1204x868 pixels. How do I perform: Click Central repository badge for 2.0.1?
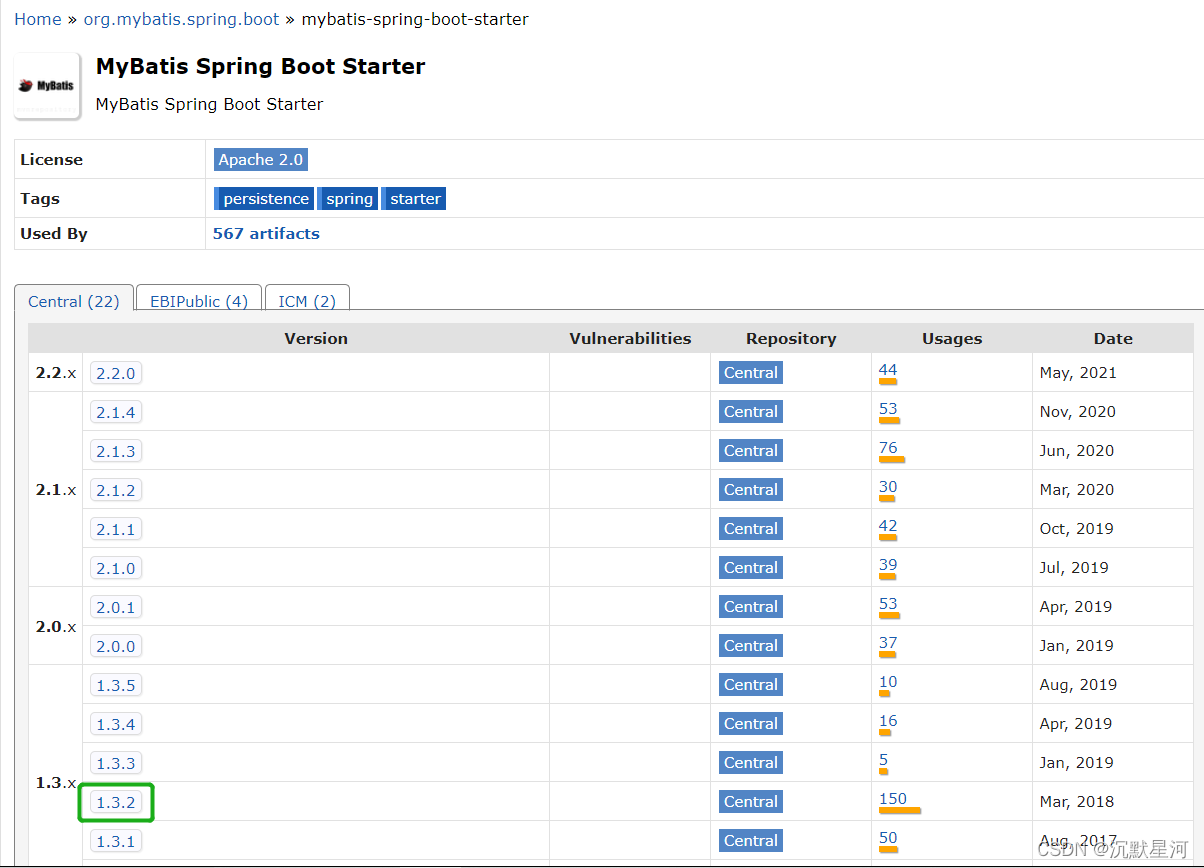(751, 607)
